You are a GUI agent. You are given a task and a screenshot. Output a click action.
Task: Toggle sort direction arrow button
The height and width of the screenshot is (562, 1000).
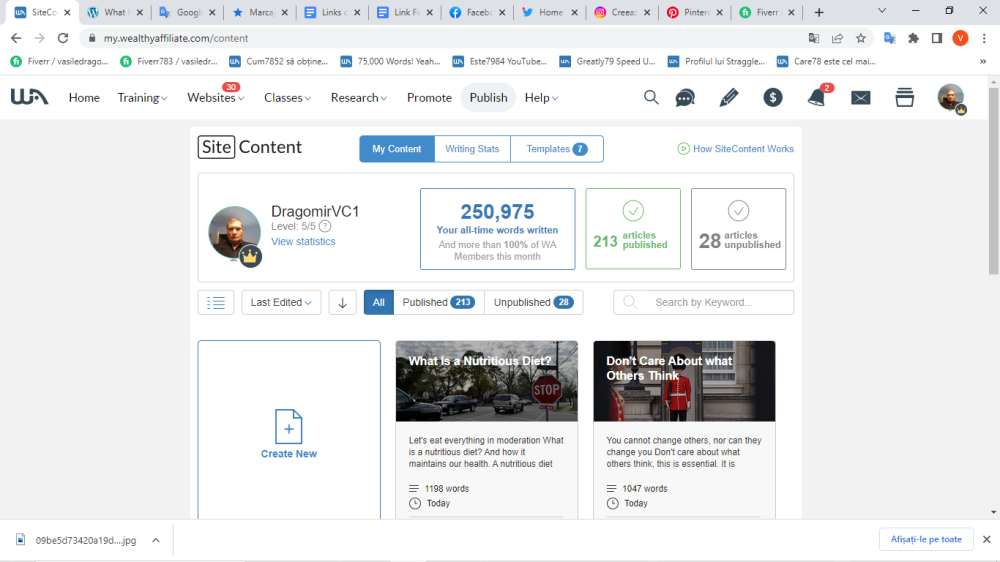(x=342, y=302)
